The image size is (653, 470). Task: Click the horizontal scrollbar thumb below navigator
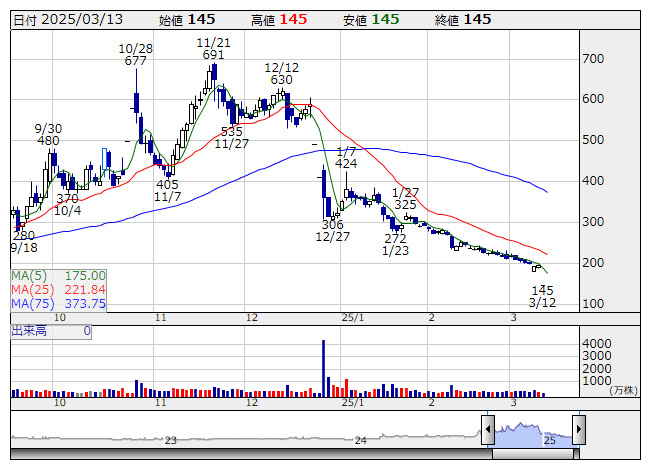(x=533, y=455)
